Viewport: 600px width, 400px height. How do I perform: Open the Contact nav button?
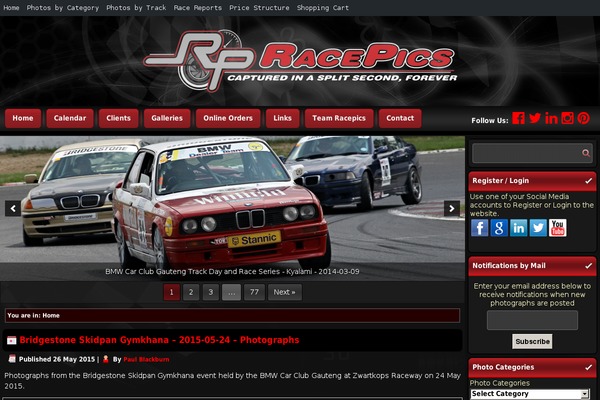click(x=400, y=118)
